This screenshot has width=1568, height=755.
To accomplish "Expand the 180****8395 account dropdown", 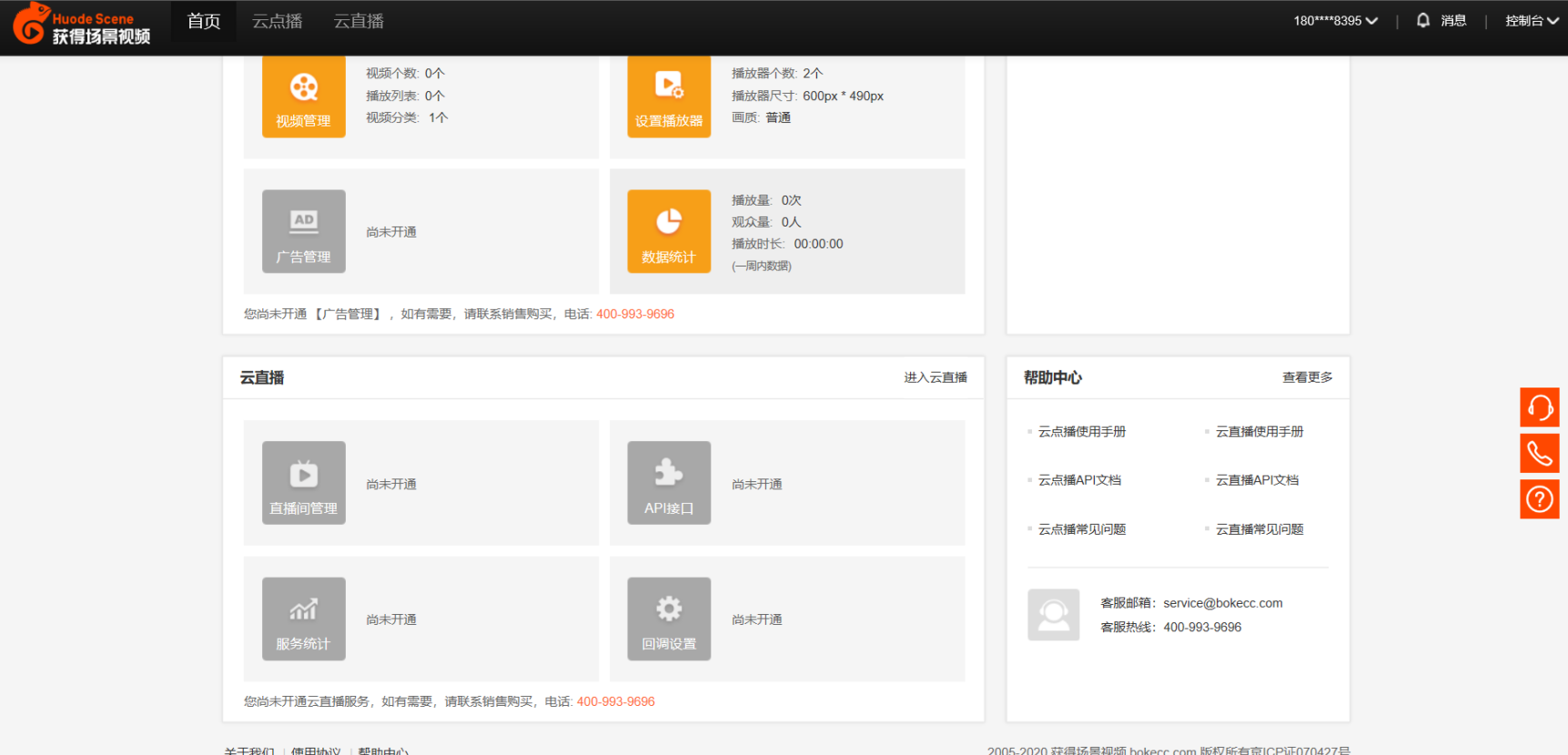I will (1335, 21).
